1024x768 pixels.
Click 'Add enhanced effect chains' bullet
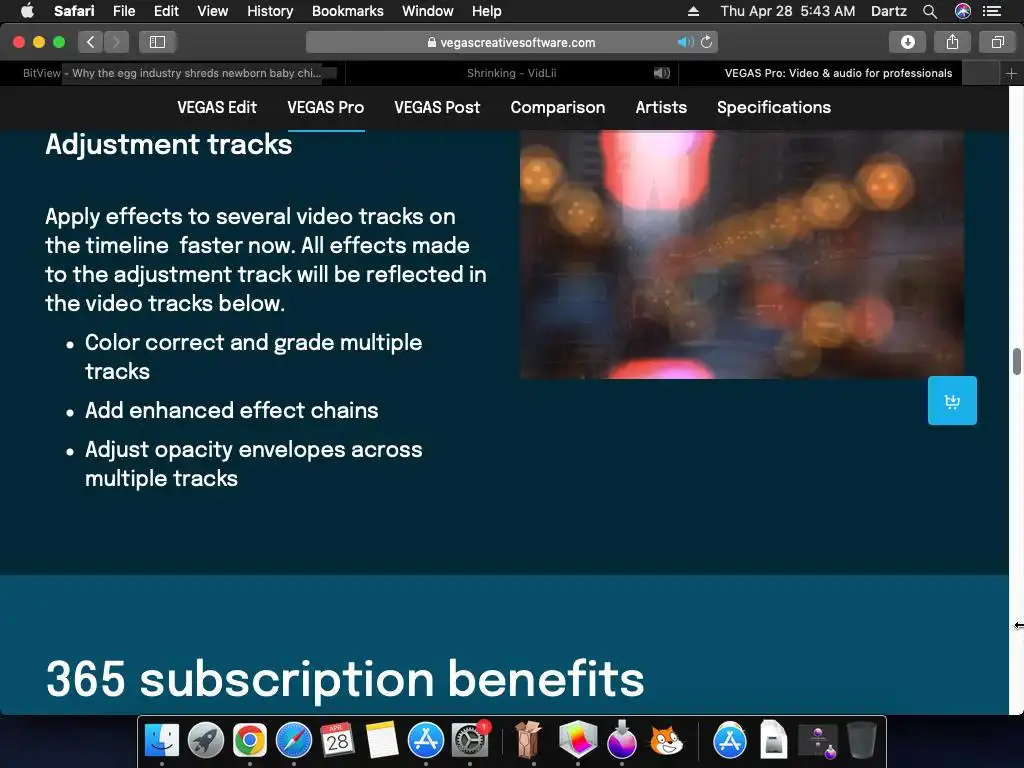232,410
